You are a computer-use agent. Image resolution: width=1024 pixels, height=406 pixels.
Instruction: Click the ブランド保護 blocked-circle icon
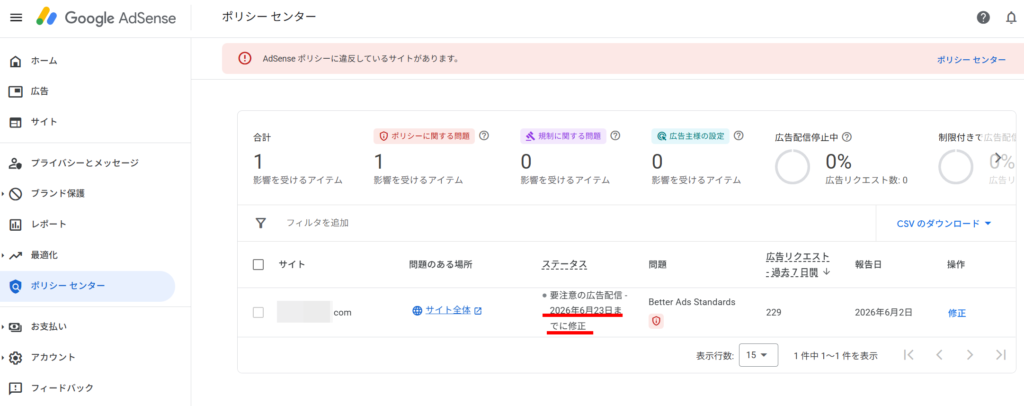point(16,193)
